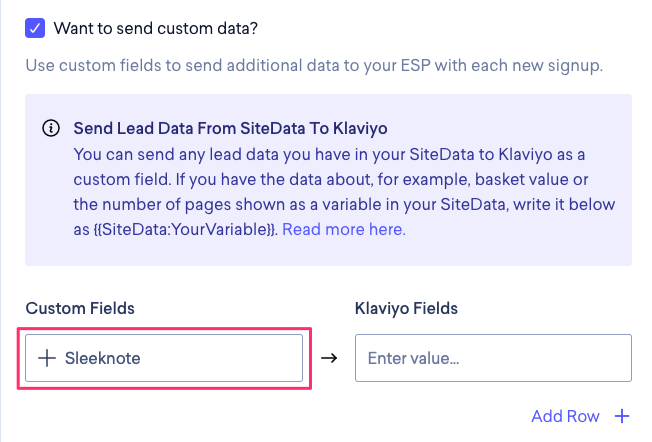Click the arrow icon between the two fields
The height and width of the screenshot is (442, 652).
coord(329,358)
